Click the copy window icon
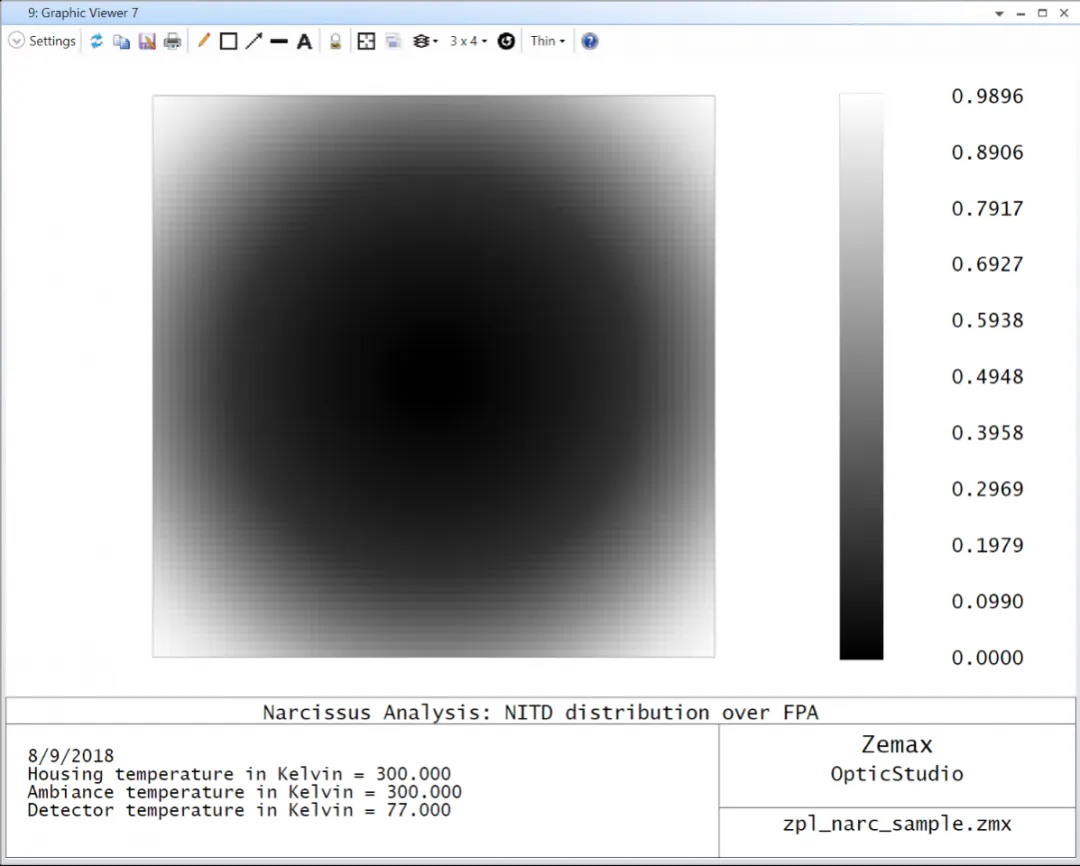 [121, 41]
